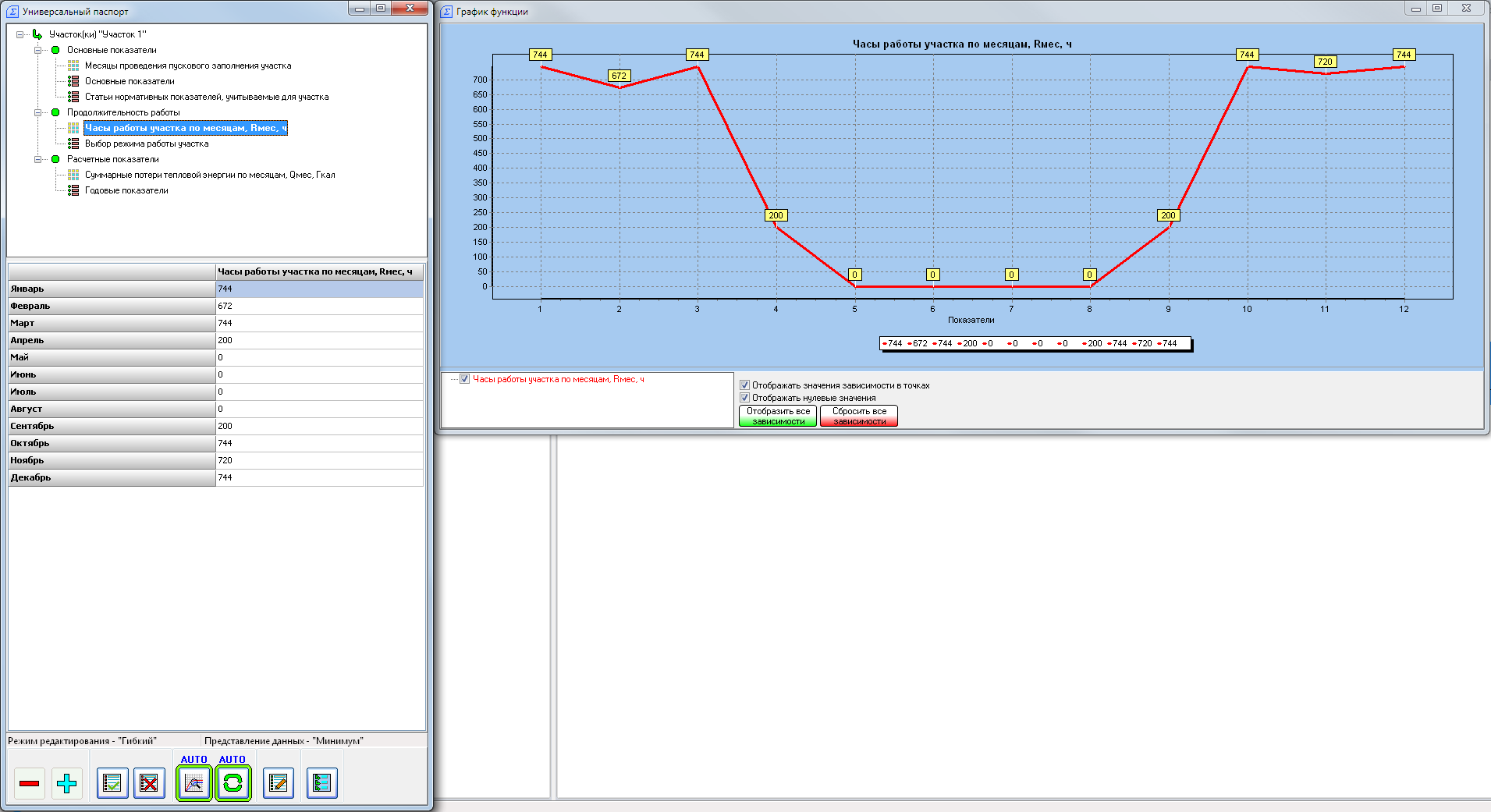
Task: Collapse the Участок(ки) "Участок 1" root node
Action: 20,34
